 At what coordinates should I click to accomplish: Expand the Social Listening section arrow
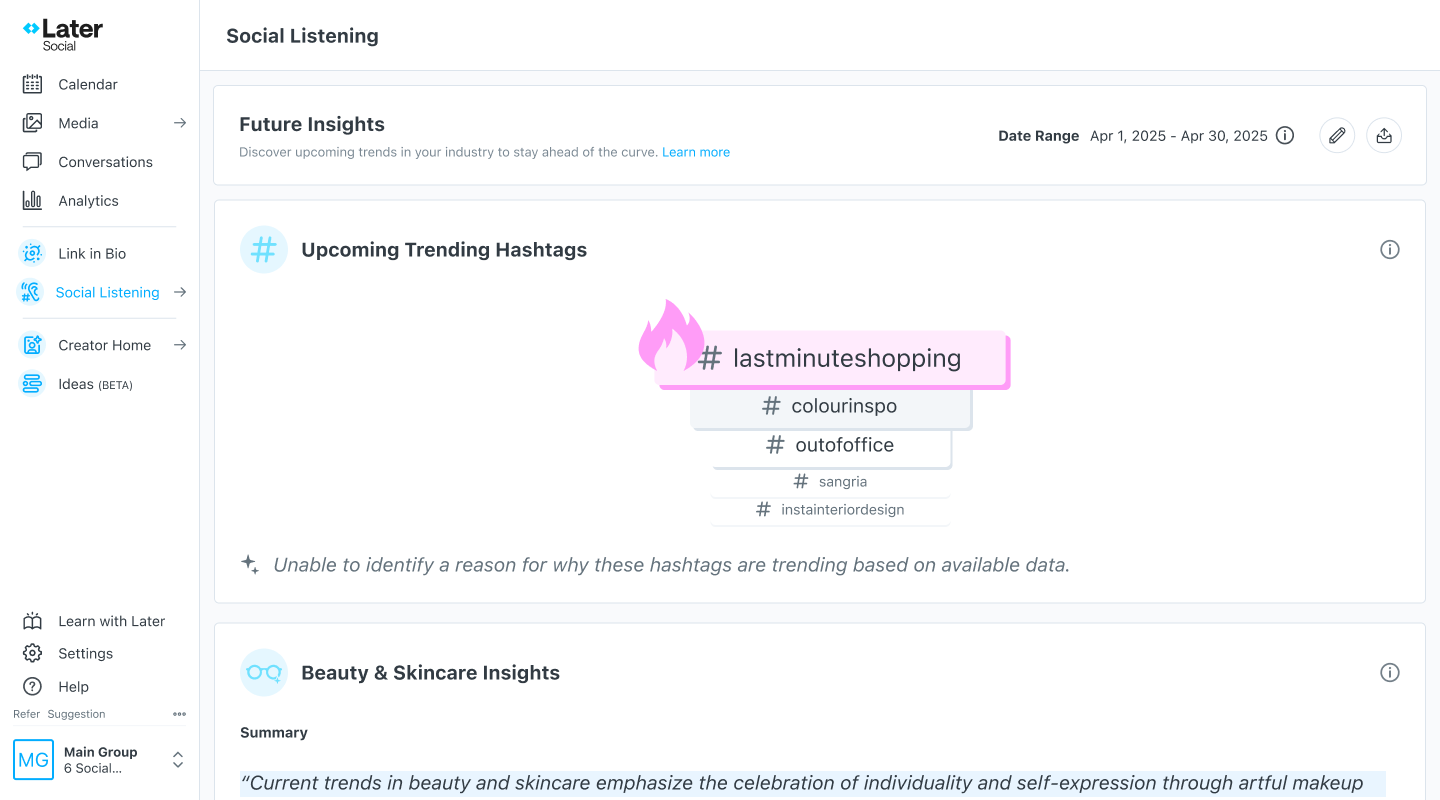[180, 292]
